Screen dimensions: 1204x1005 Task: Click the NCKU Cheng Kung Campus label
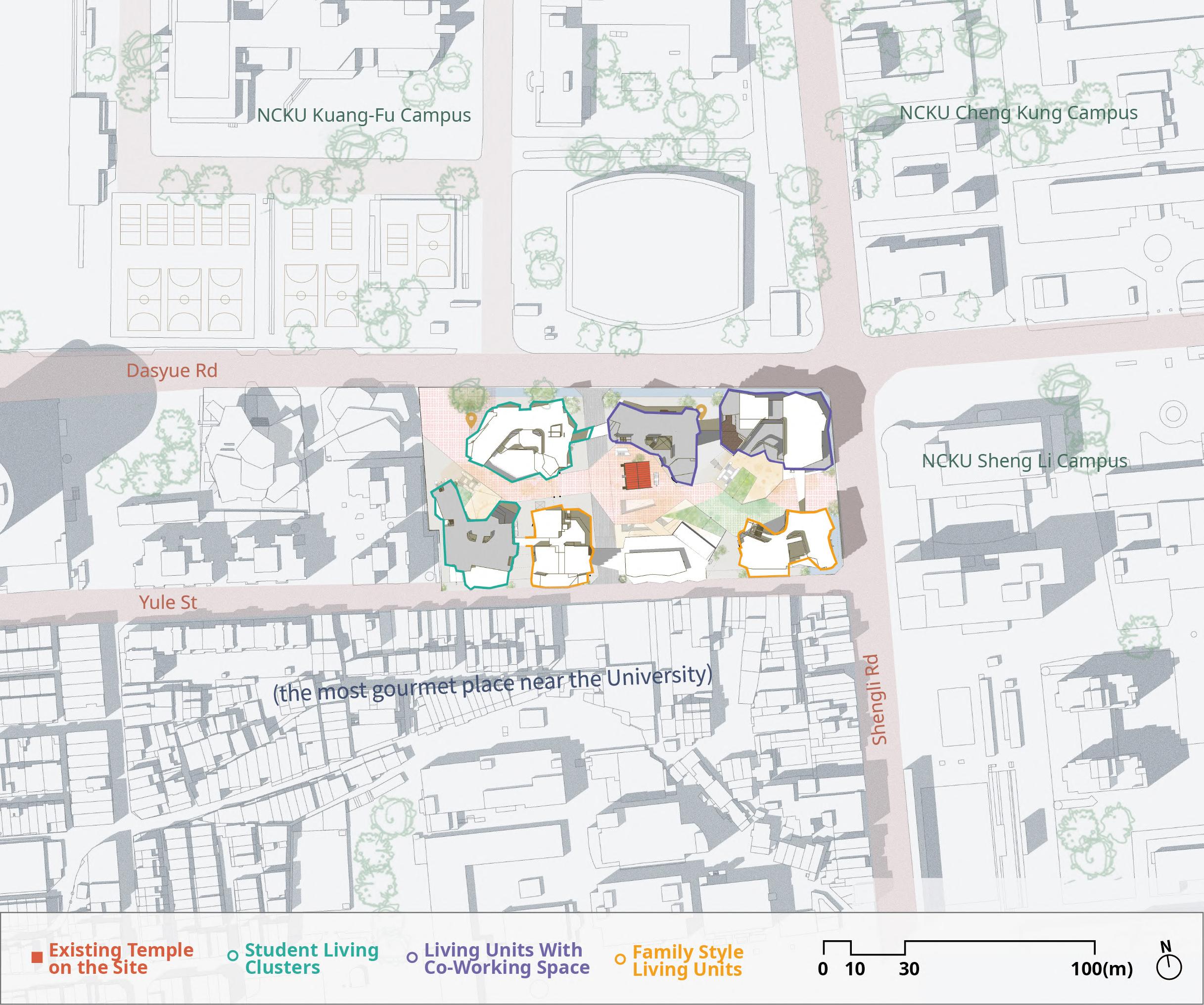pyautogui.click(x=1018, y=113)
